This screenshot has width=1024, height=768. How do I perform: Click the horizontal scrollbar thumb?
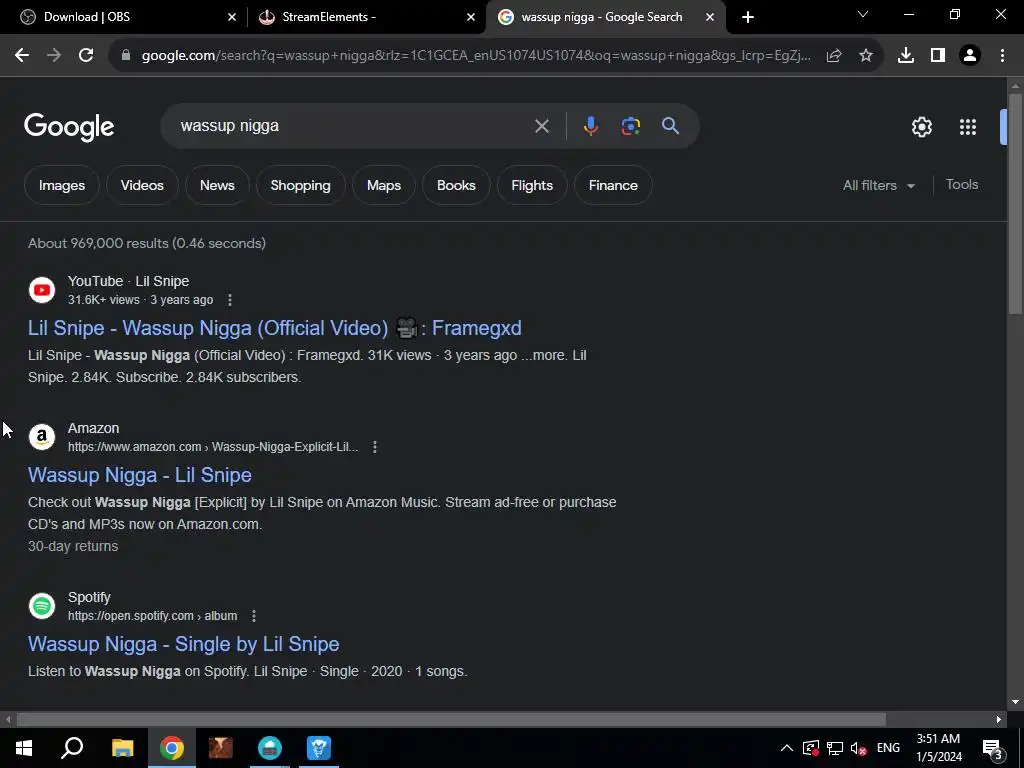coord(451,720)
